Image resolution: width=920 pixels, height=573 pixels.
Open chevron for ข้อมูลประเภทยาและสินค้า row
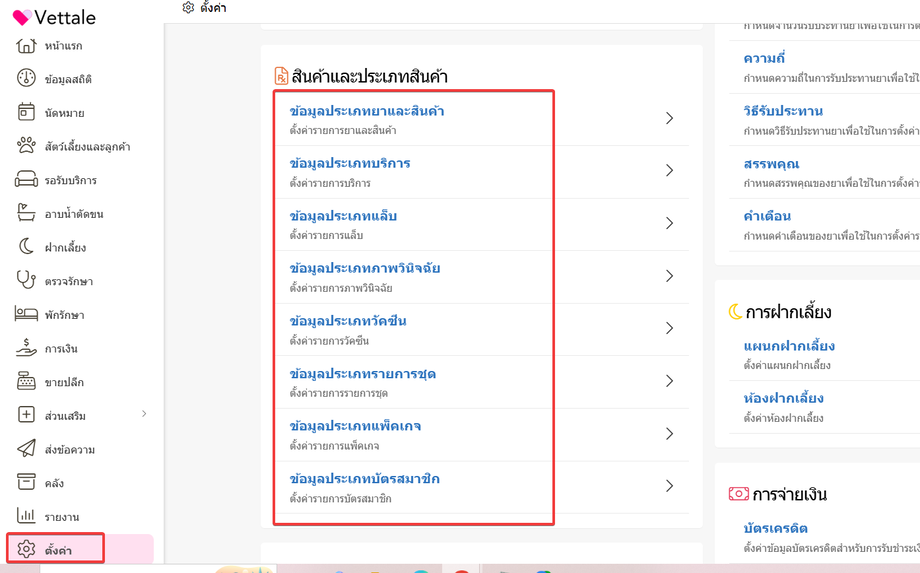[x=669, y=118]
